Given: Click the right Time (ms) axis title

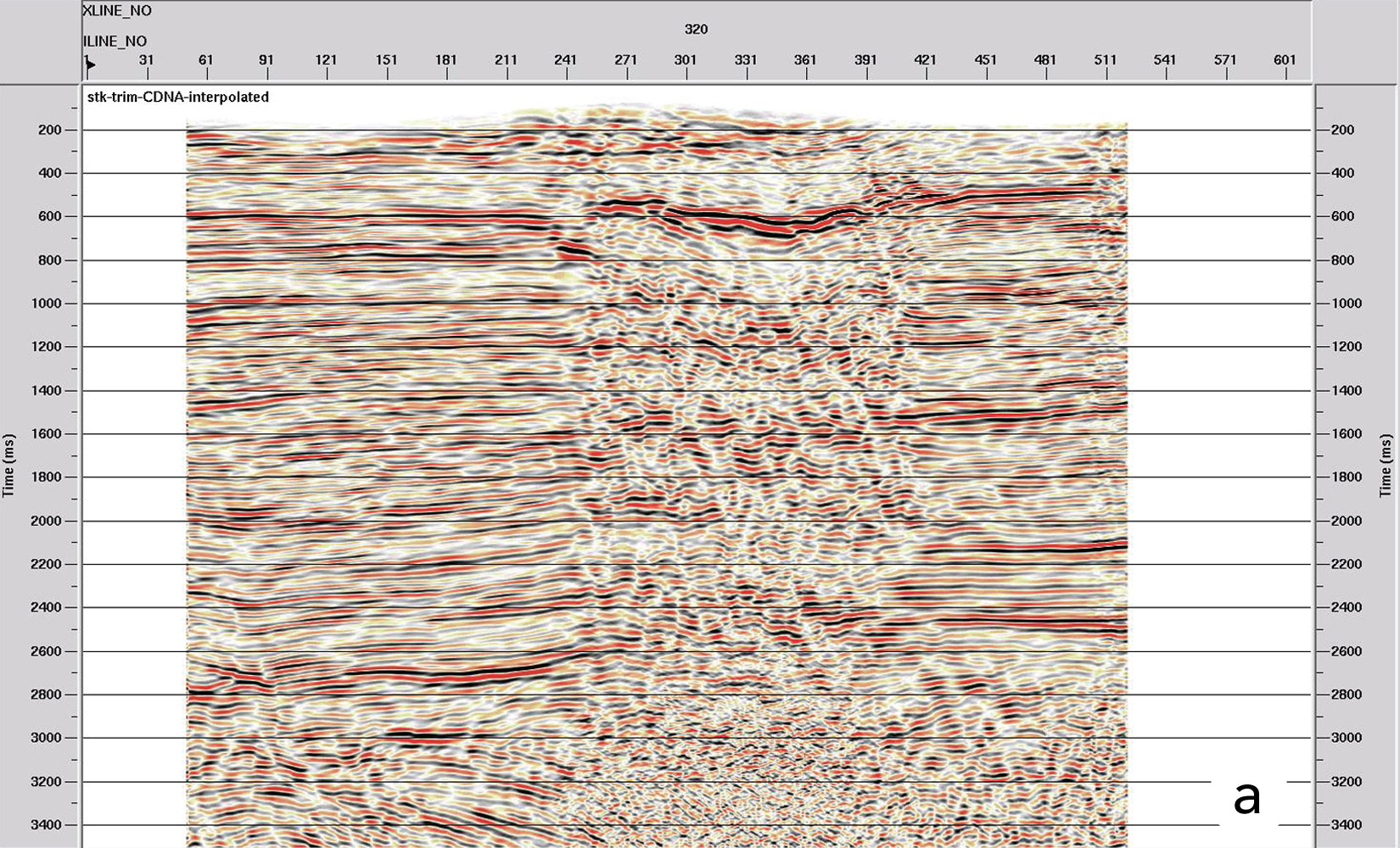Looking at the screenshot, I should [x=1386, y=466].
